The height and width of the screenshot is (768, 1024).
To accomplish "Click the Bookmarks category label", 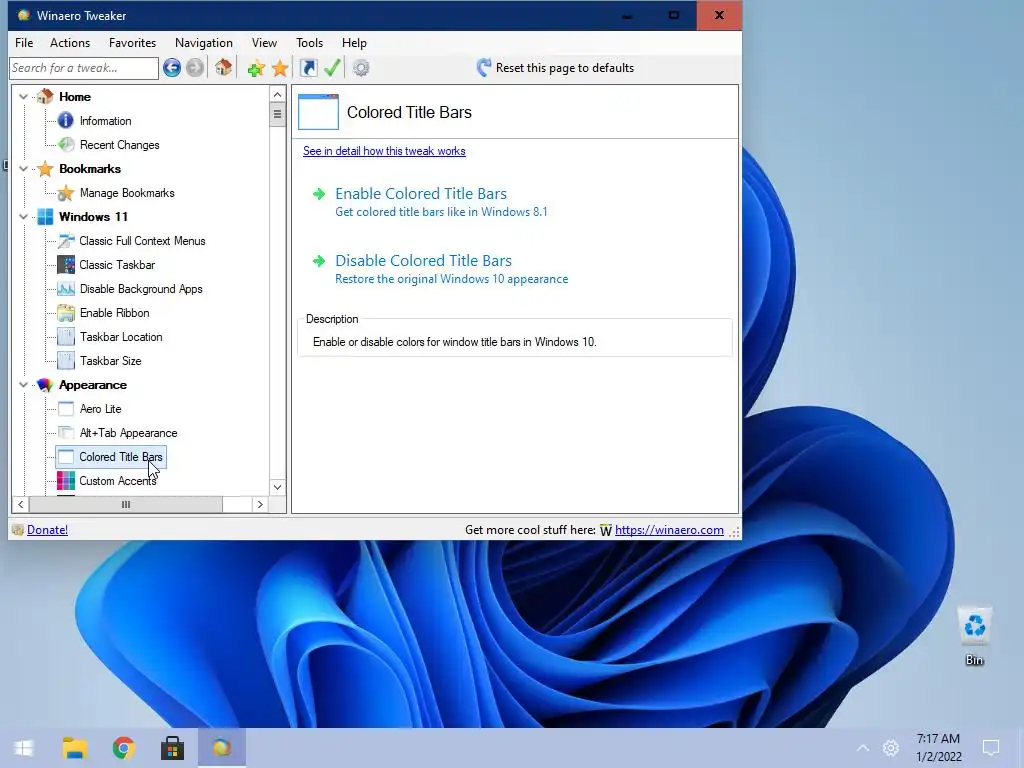I will (89, 169).
